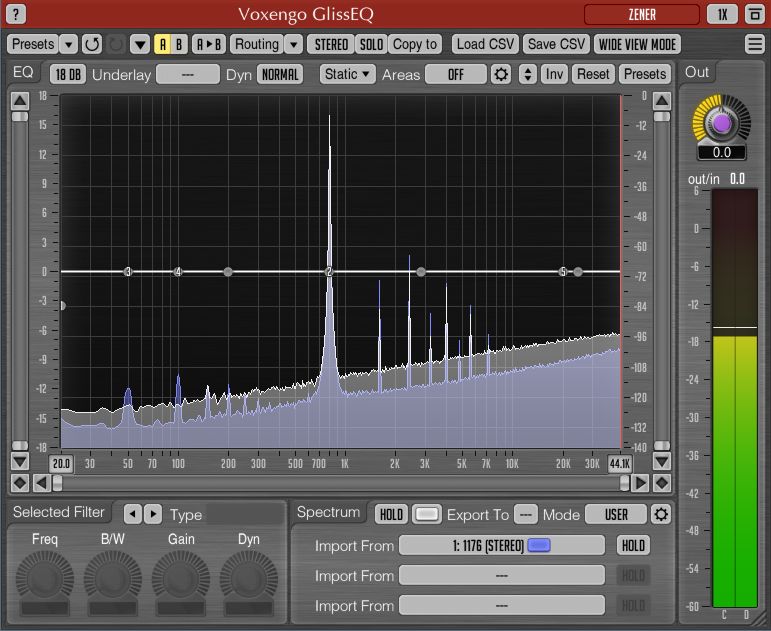The image size is (771, 631).
Task: Toggle WIDE VIEW MODE
Action: (x=637, y=44)
